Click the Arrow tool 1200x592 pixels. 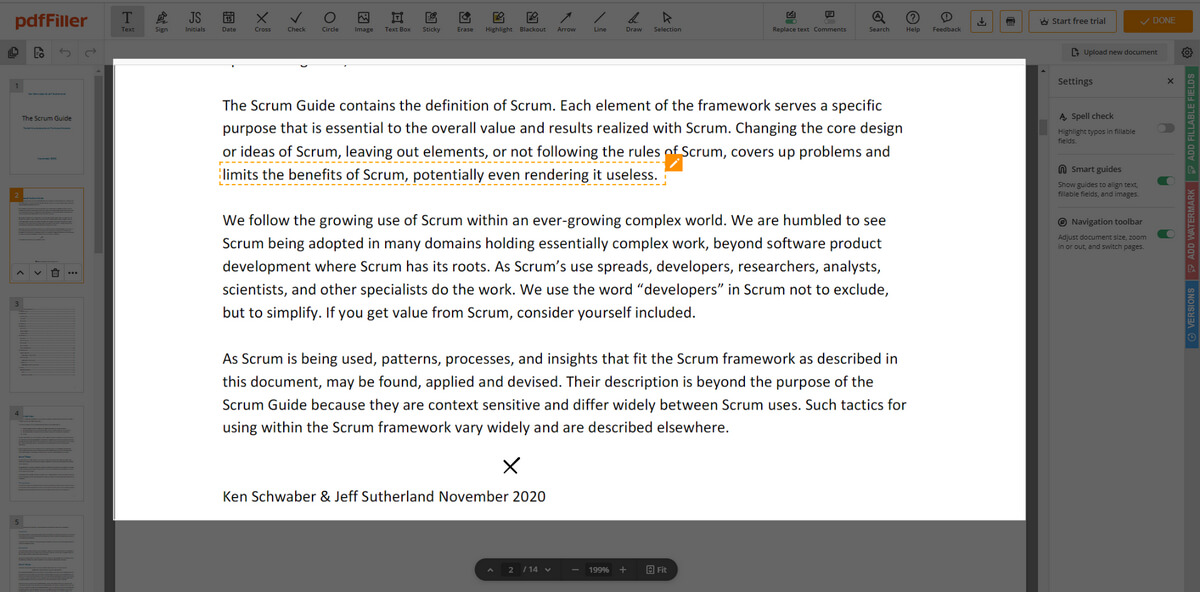[566, 21]
